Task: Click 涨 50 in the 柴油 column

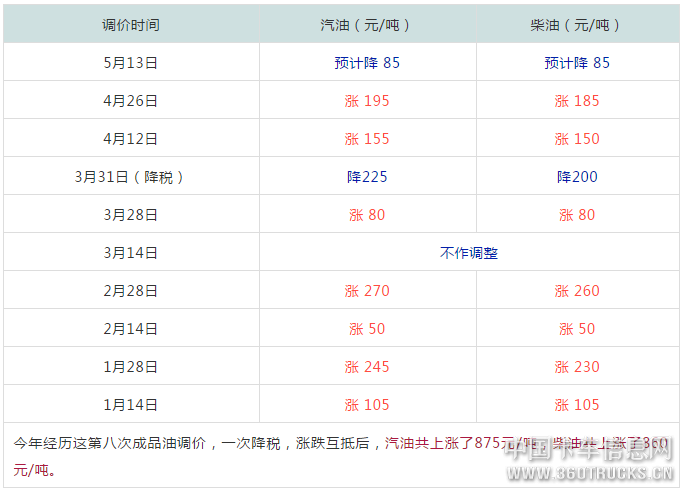Action: coord(578,329)
